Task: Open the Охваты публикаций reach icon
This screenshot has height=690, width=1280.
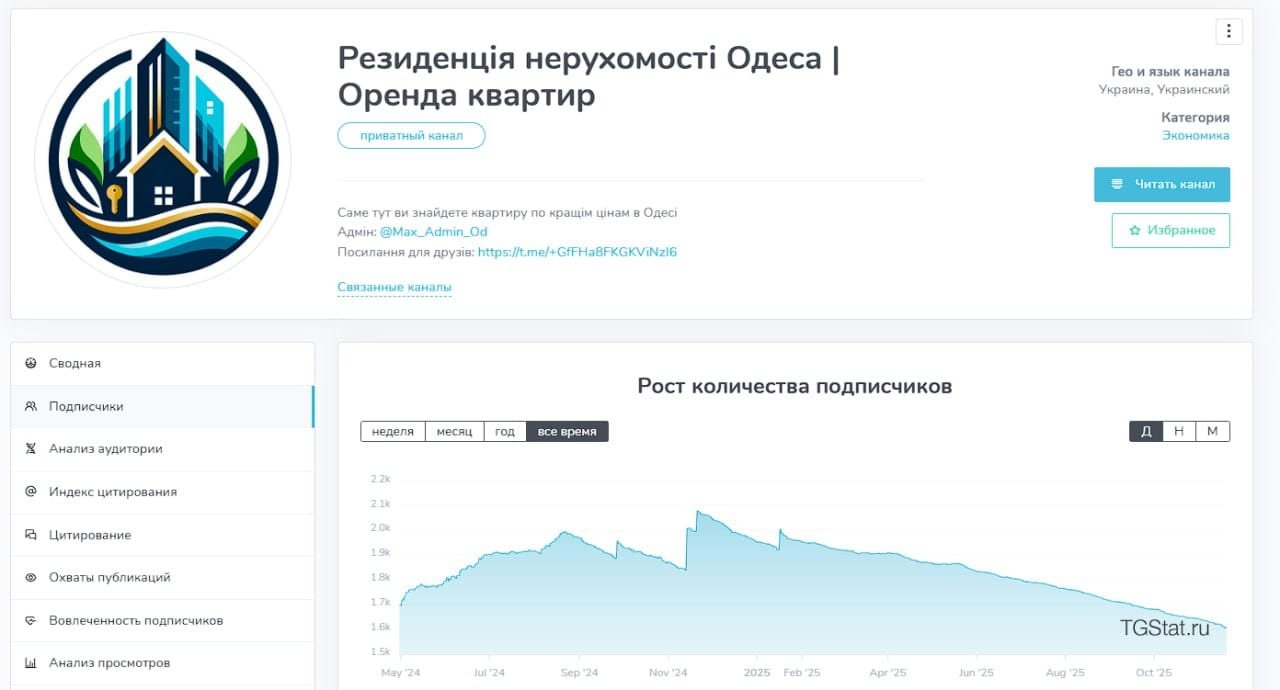Action: click(x=33, y=577)
